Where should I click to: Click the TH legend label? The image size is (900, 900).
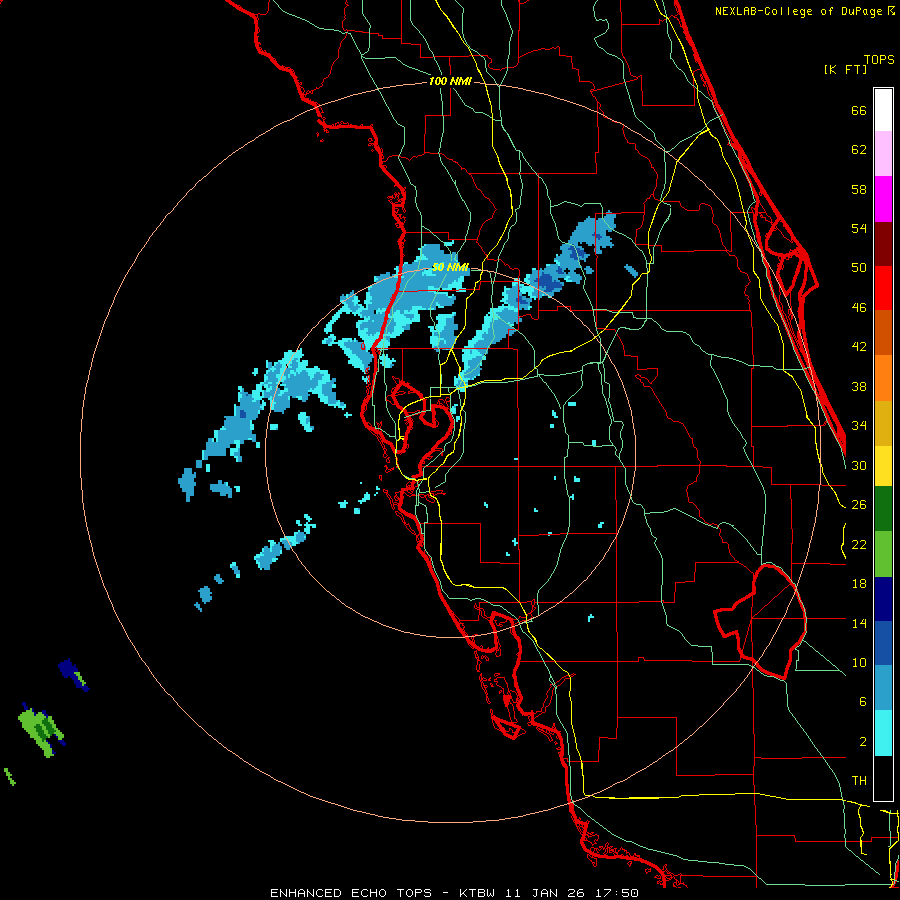(859, 780)
